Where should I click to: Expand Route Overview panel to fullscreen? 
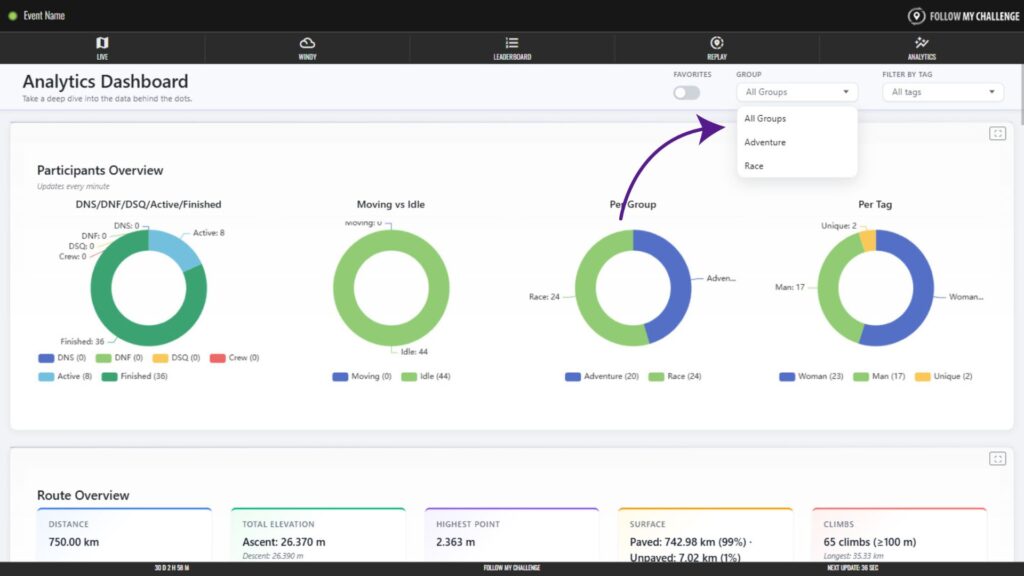click(x=997, y=458)
